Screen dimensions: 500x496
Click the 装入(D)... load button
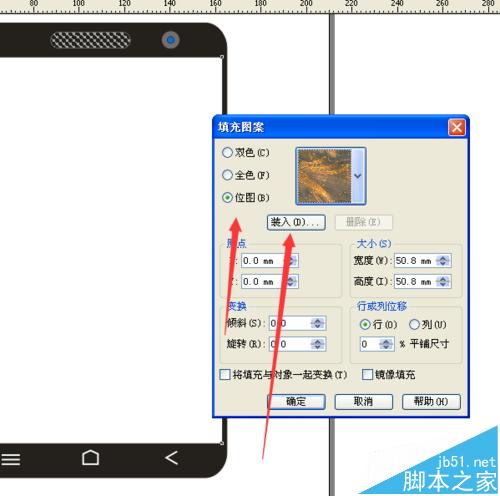pyautogui.click(x=296, y=222)
